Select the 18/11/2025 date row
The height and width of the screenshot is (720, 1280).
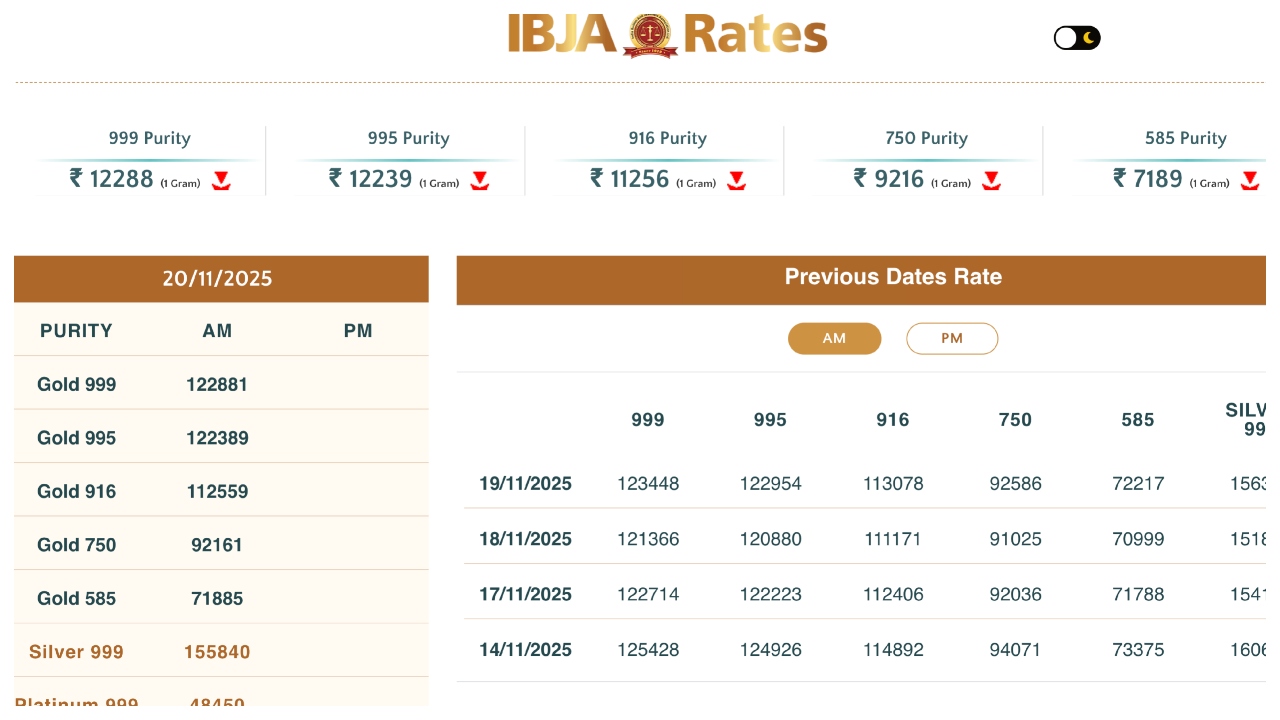tap(525, 539)
